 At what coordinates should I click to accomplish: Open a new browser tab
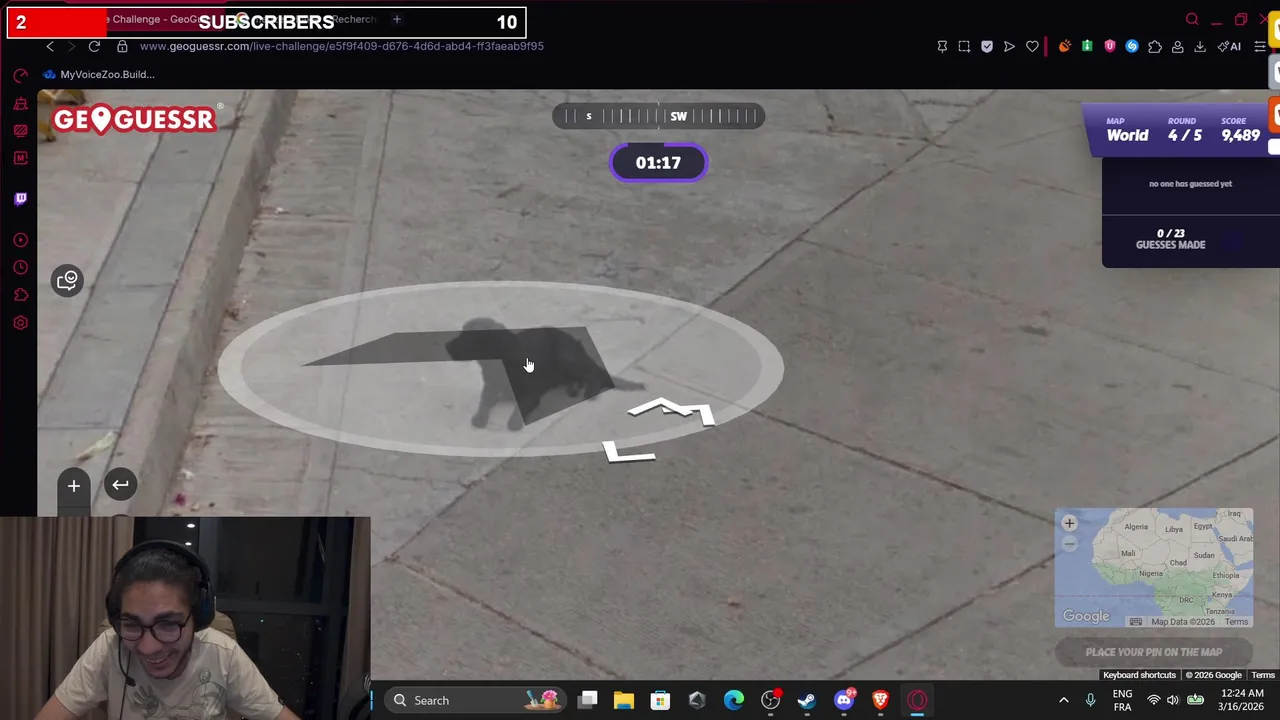pos(397,19)
